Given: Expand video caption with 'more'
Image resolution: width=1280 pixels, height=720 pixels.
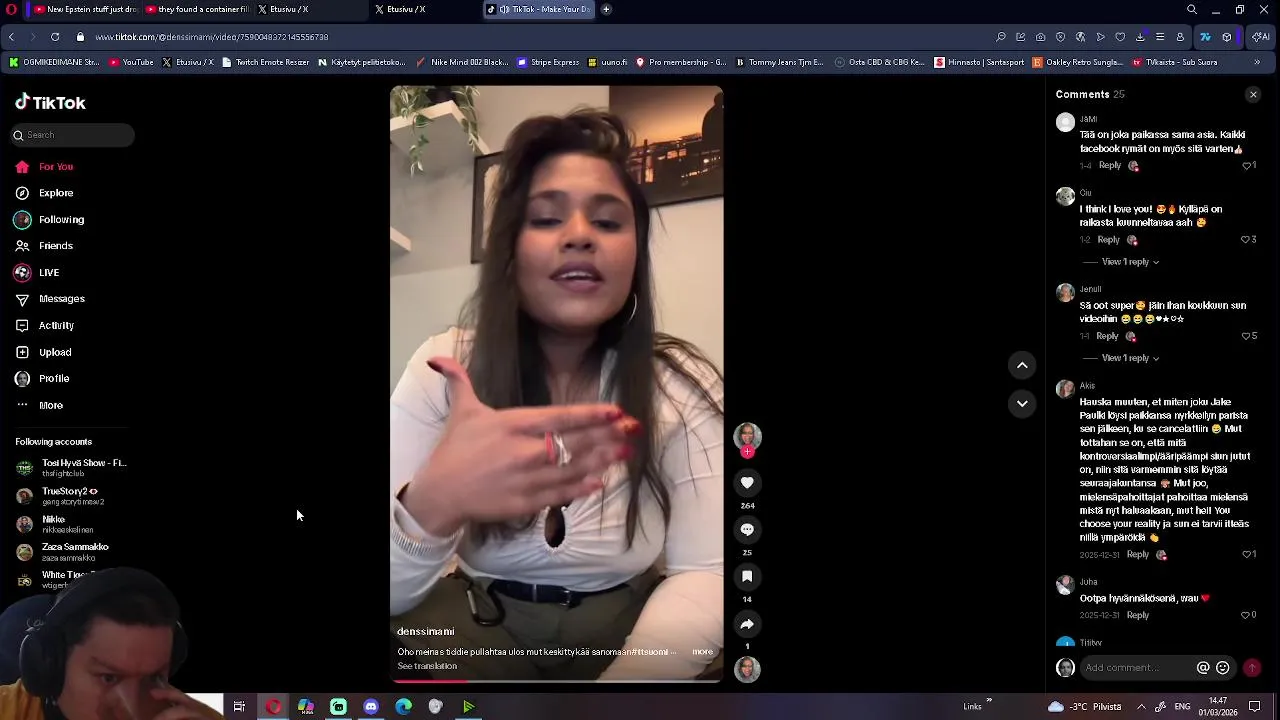Looking at the screenshot, I should coord(703,652).
